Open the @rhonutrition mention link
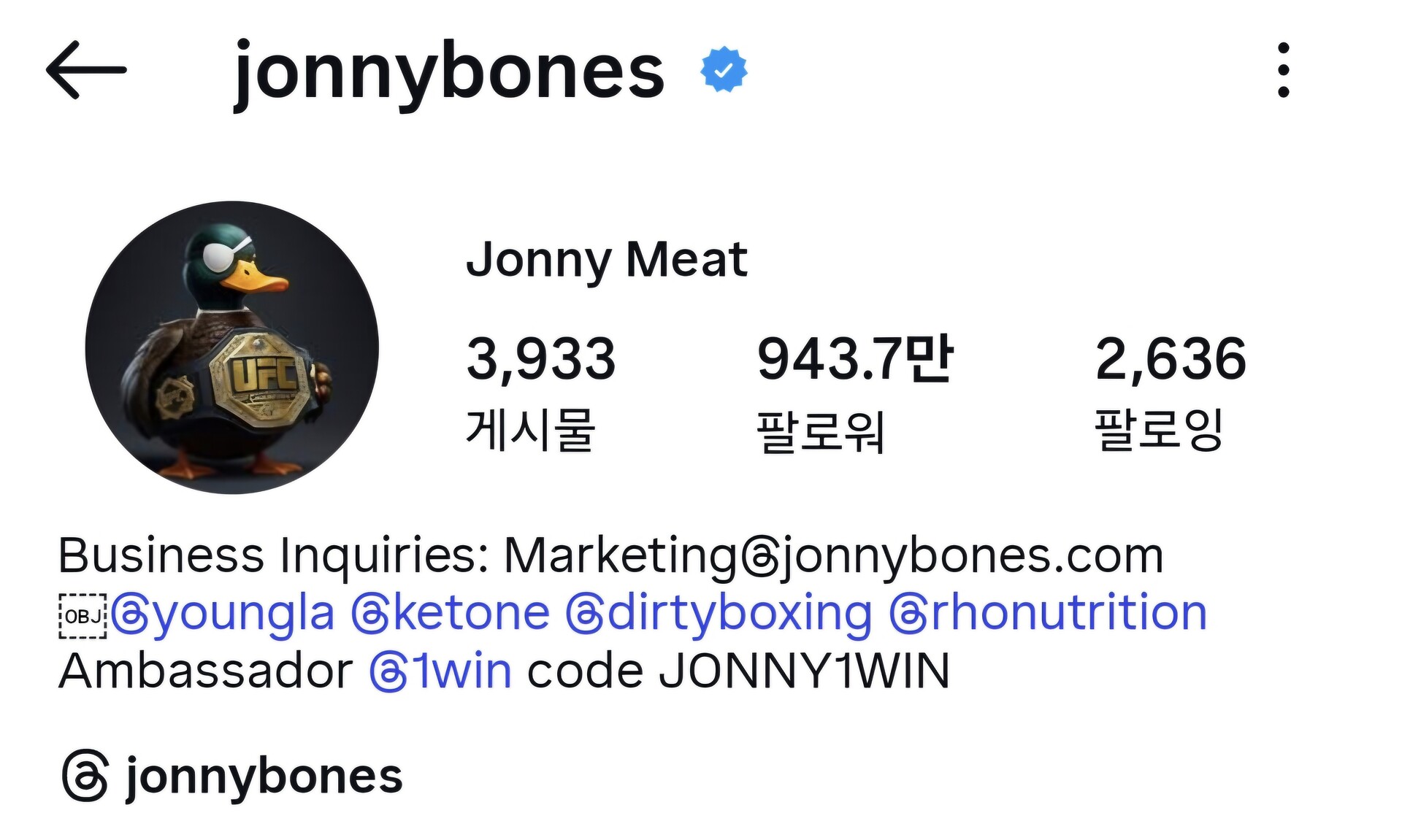Viewport: 1402px width, 840px height. (1048, 613)
